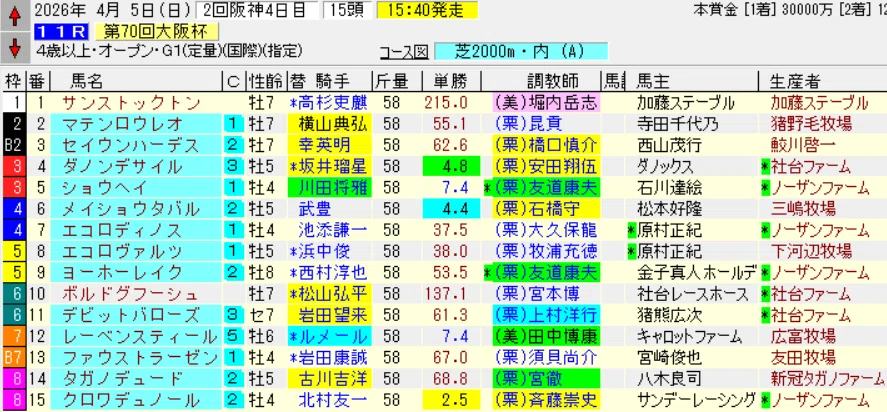This screenshot has height=412, width=887.
Task: Click breeder 猪野毛牧場
Action: coord(811,124)
